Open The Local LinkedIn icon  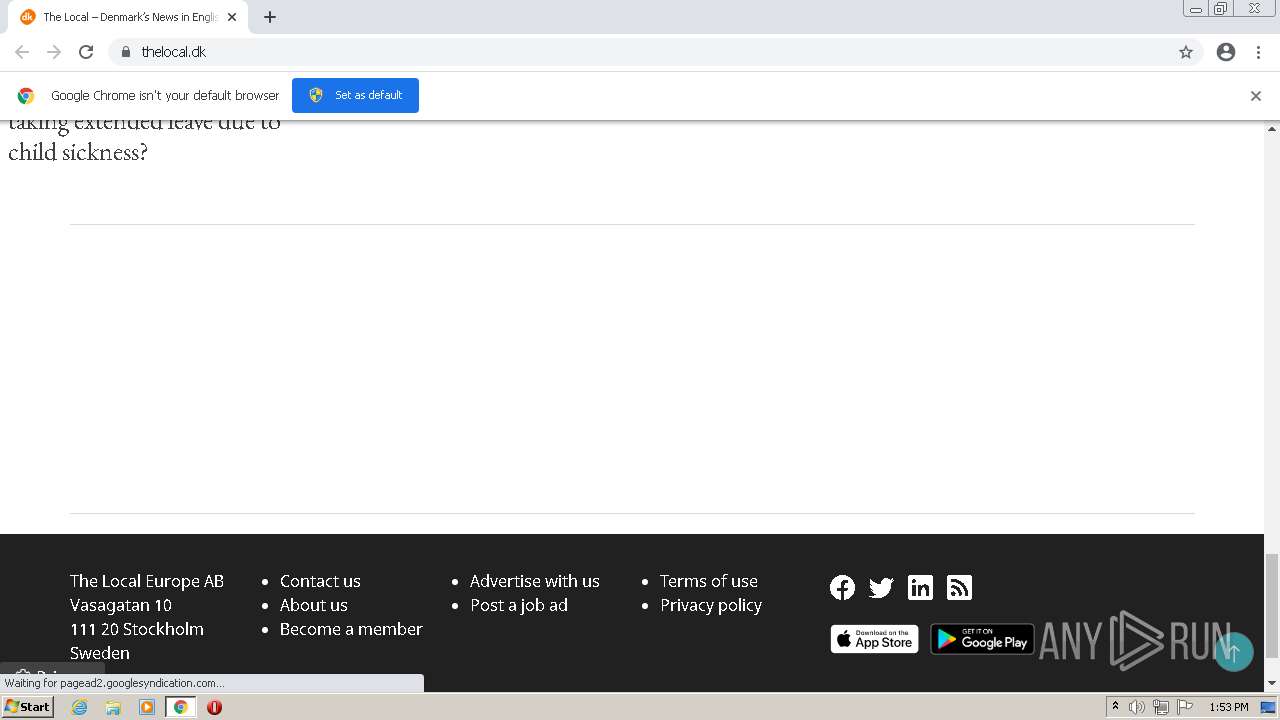tap(920, 588)
